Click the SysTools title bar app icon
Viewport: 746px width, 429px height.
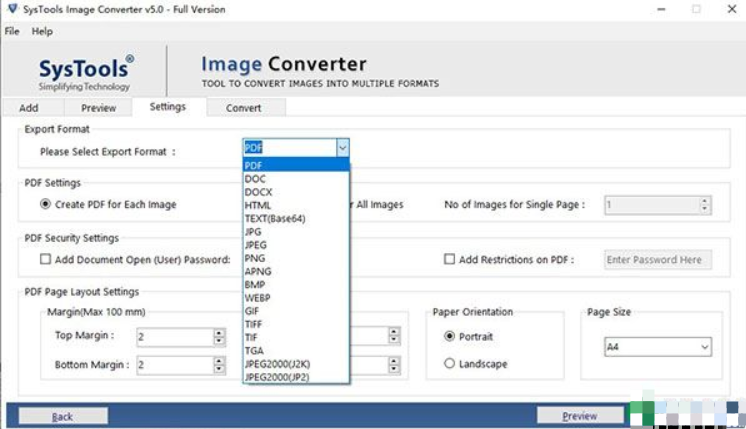(x=13, y=9)
